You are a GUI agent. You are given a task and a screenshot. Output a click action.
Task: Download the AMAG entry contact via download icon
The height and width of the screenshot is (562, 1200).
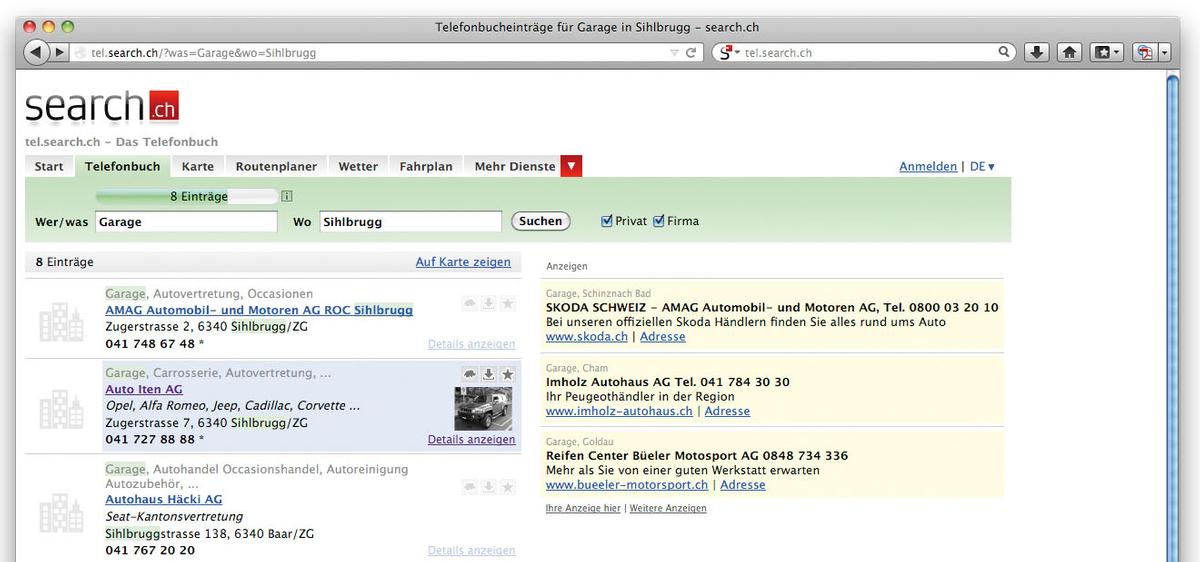tap(488, 303)
